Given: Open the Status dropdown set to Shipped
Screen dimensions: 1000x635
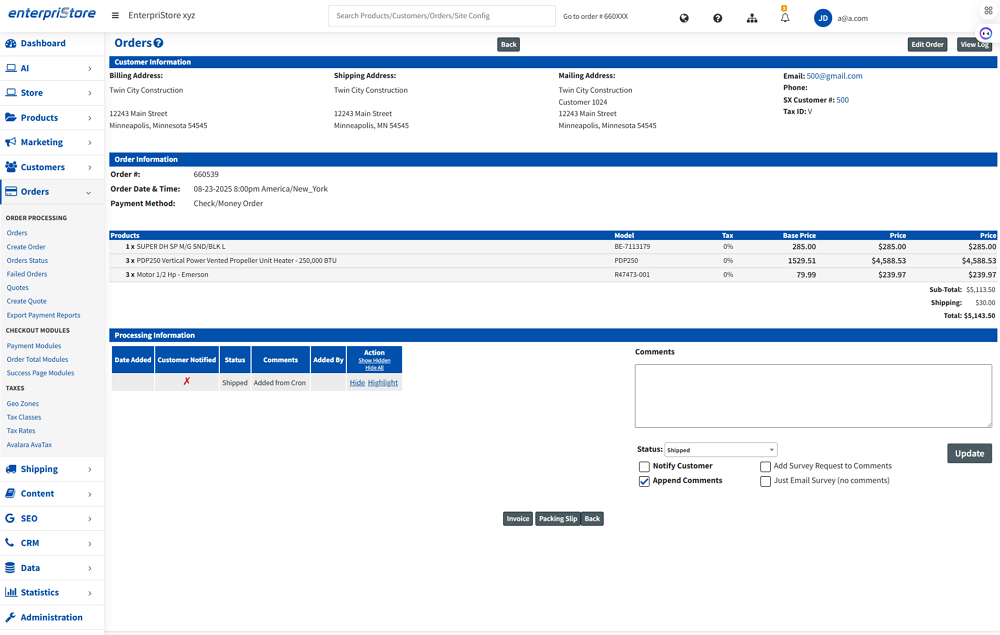Looking at the screenshot, I should pos(720,450).
